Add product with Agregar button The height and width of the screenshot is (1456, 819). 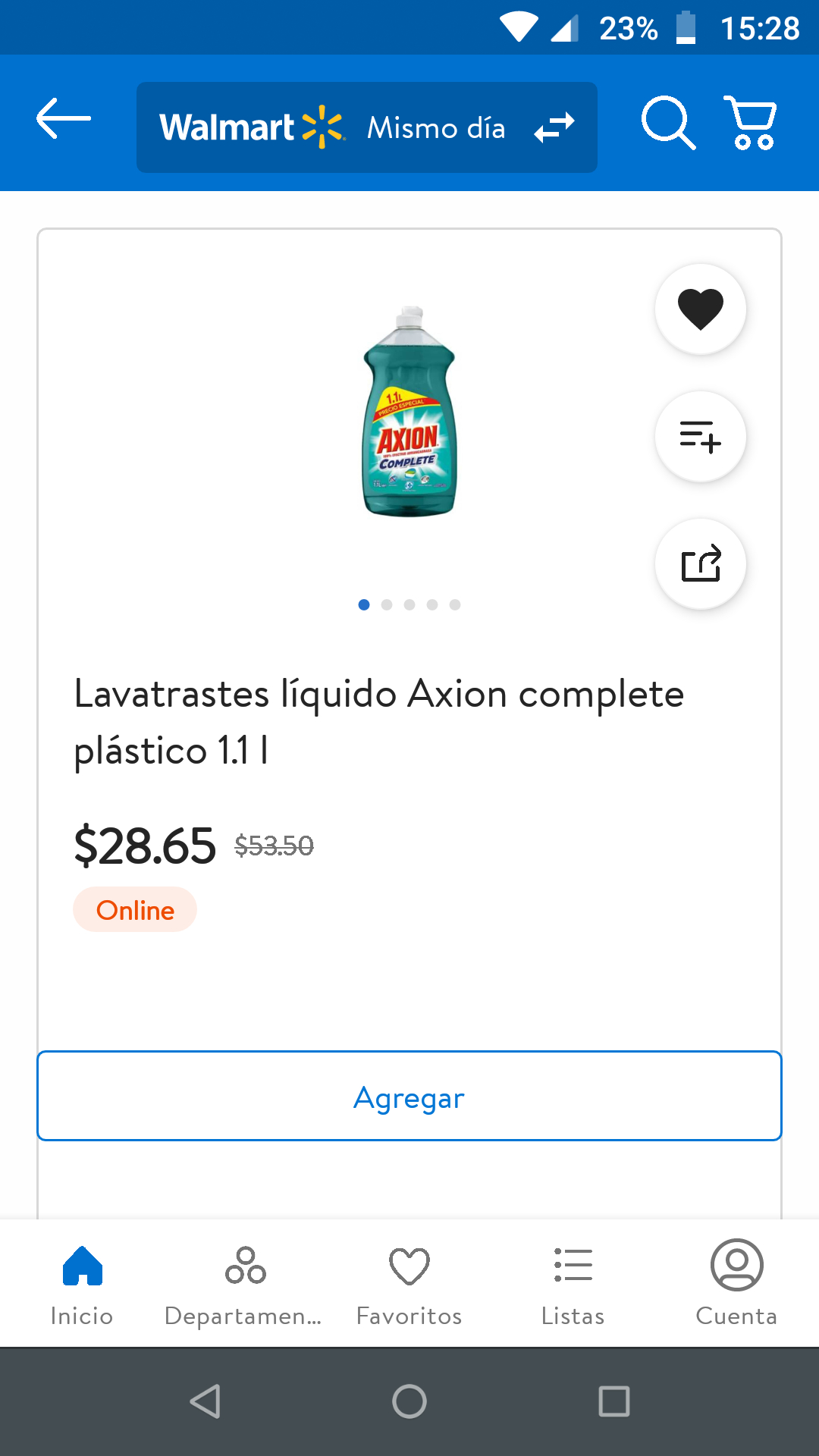pos(409,1096)
